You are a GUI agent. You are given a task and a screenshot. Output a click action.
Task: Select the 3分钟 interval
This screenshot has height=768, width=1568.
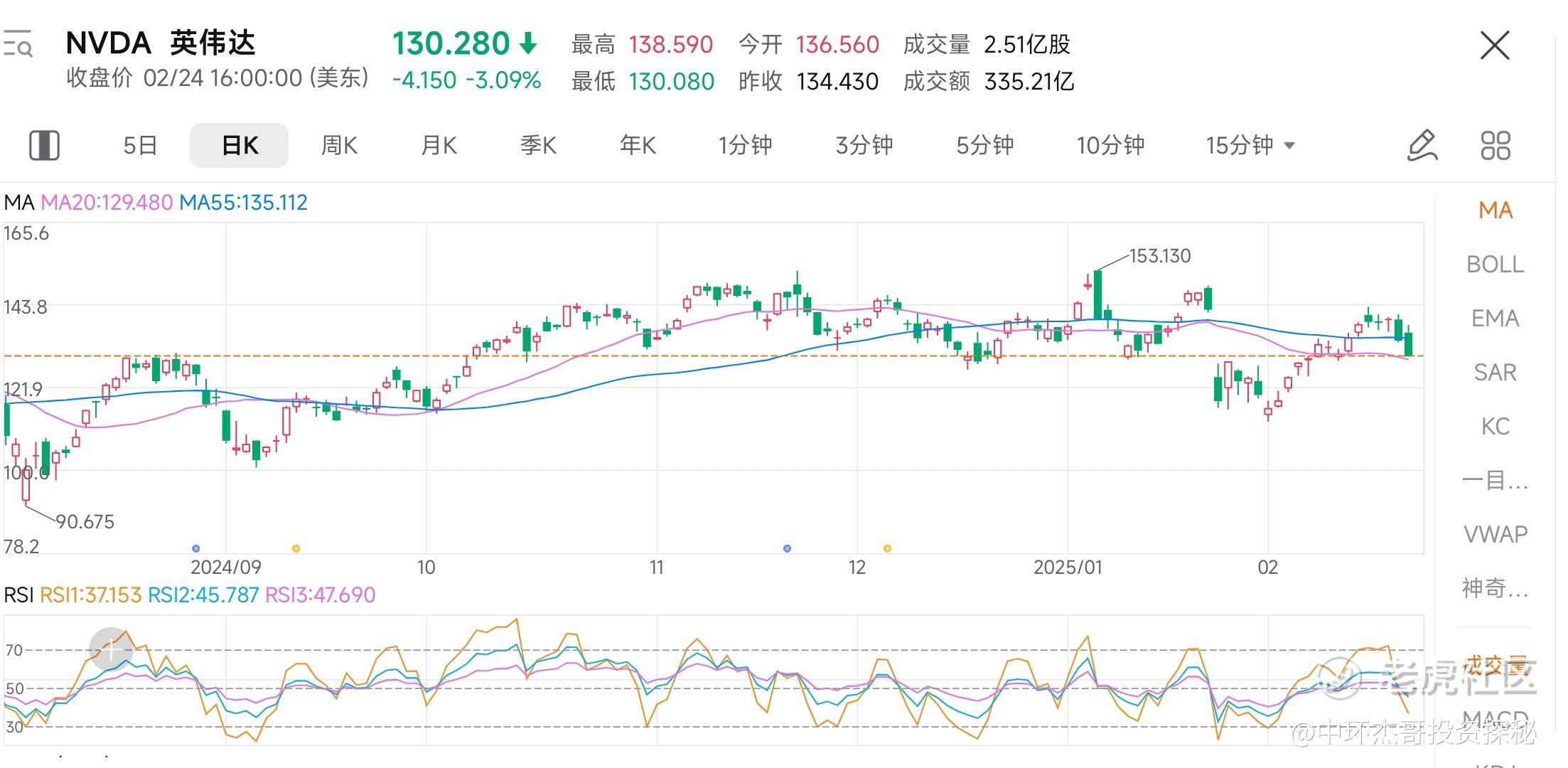pos(864,145)
